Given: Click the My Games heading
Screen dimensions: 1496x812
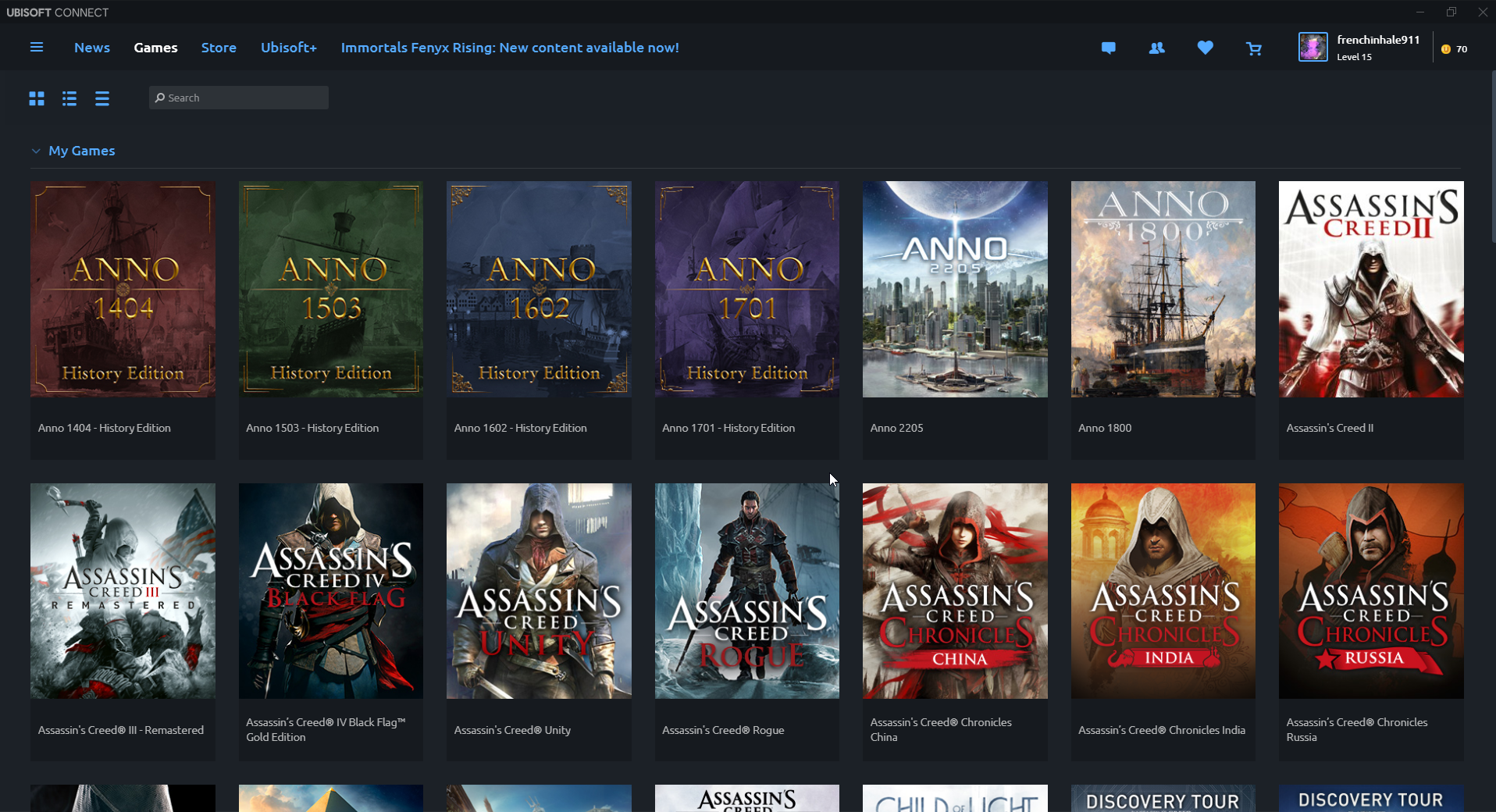Looking at the screenshot, I should [82, 151].
